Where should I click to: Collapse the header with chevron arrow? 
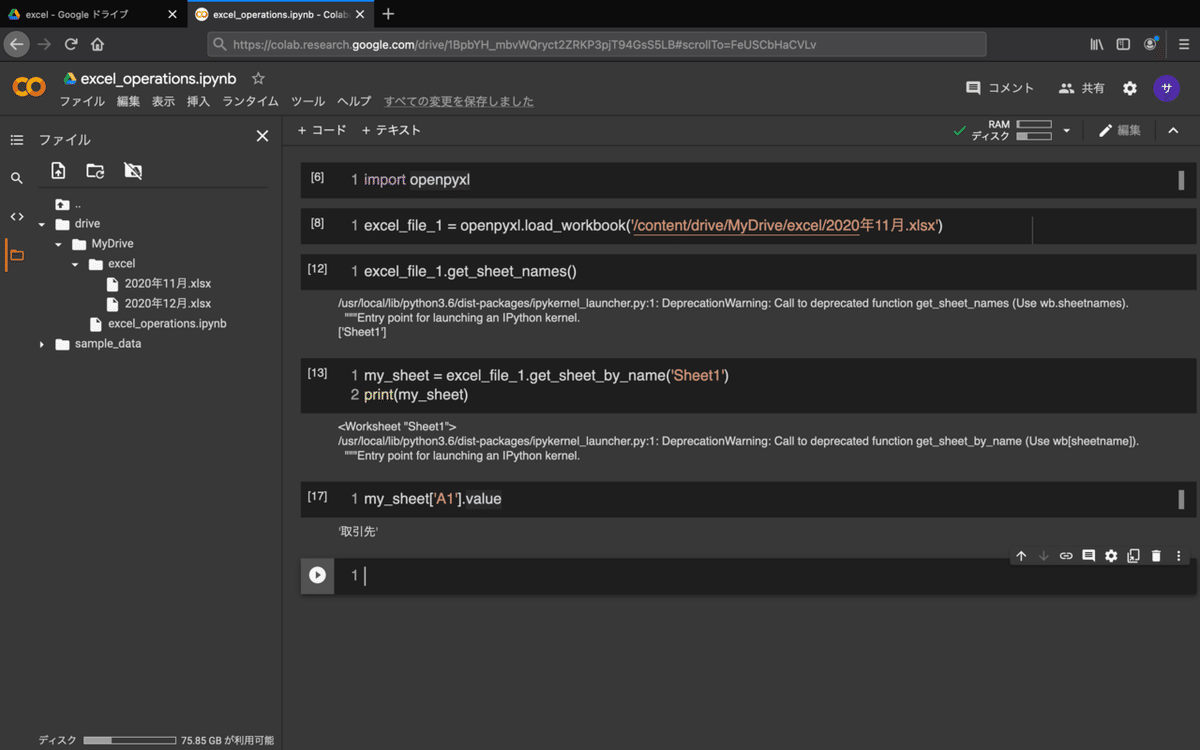pos(1174,131)
